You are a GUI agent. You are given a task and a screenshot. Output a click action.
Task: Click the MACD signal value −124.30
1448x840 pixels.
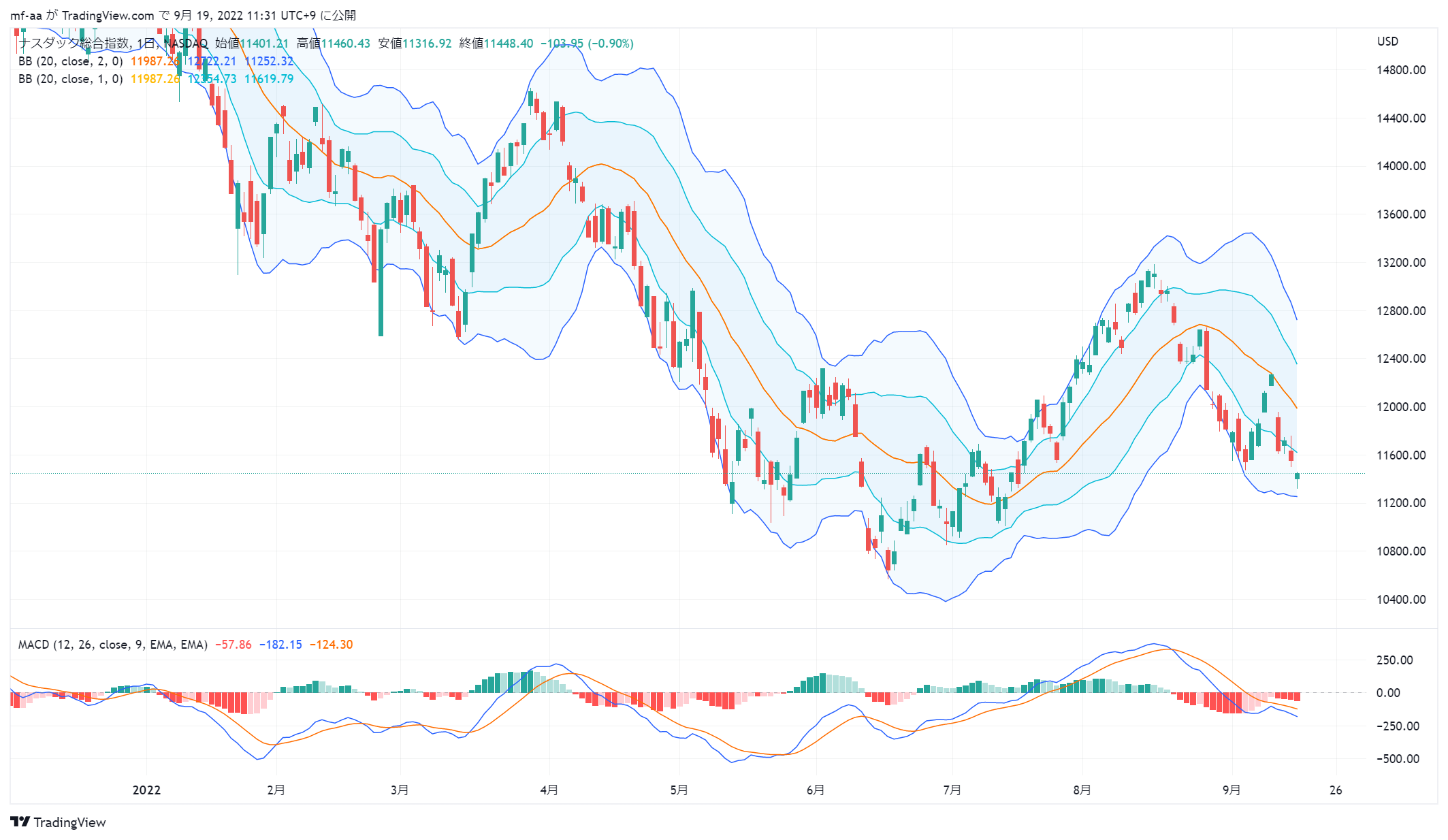(332, 645)
